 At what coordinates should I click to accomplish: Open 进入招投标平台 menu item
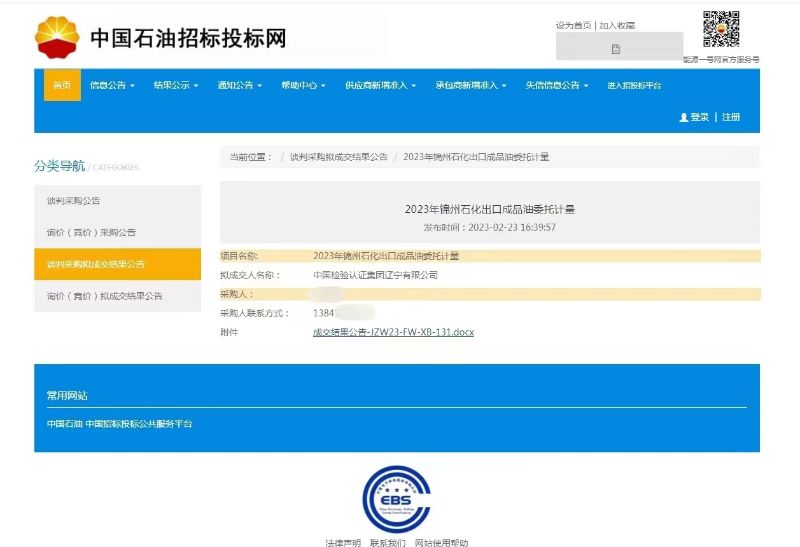(x=634, y=85)
